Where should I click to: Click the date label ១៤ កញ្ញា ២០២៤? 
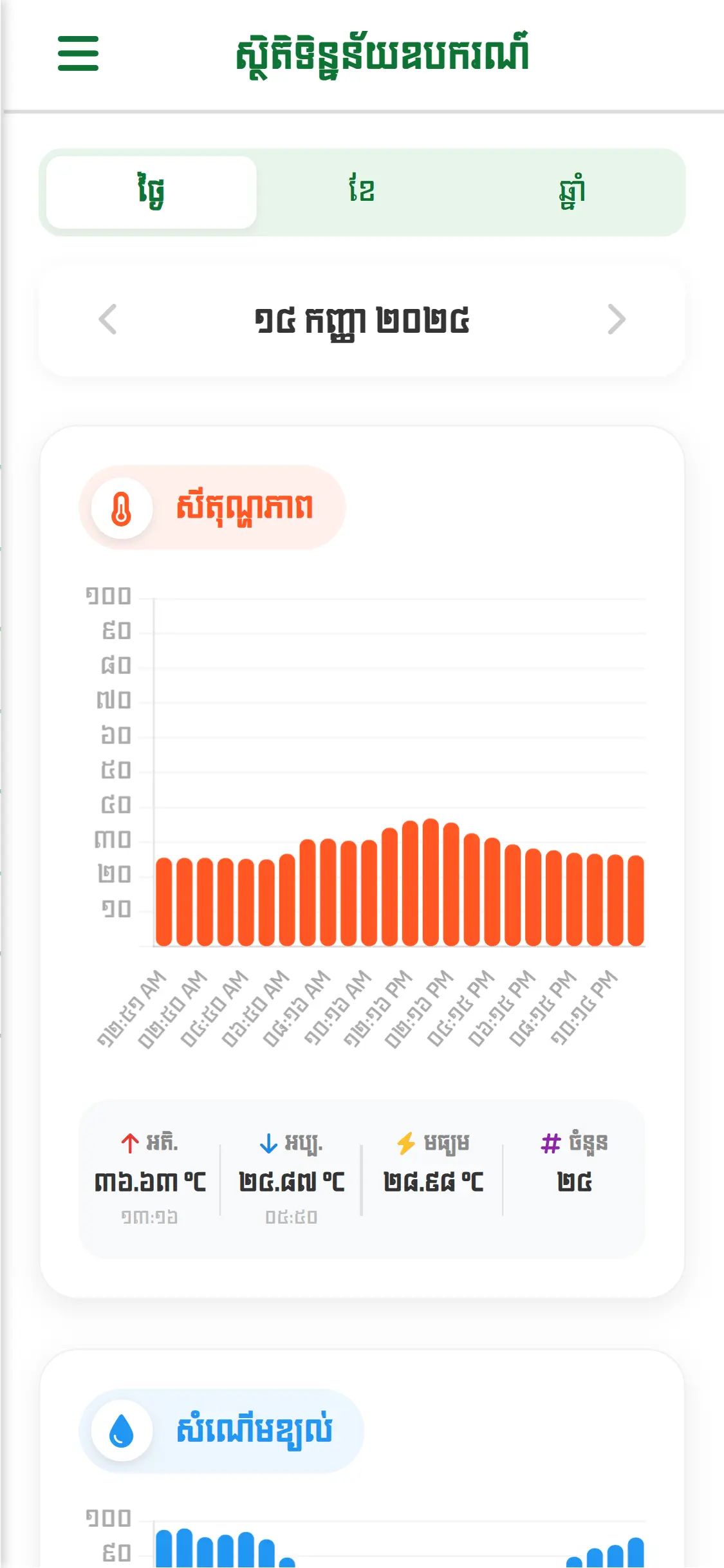point(362,320)
